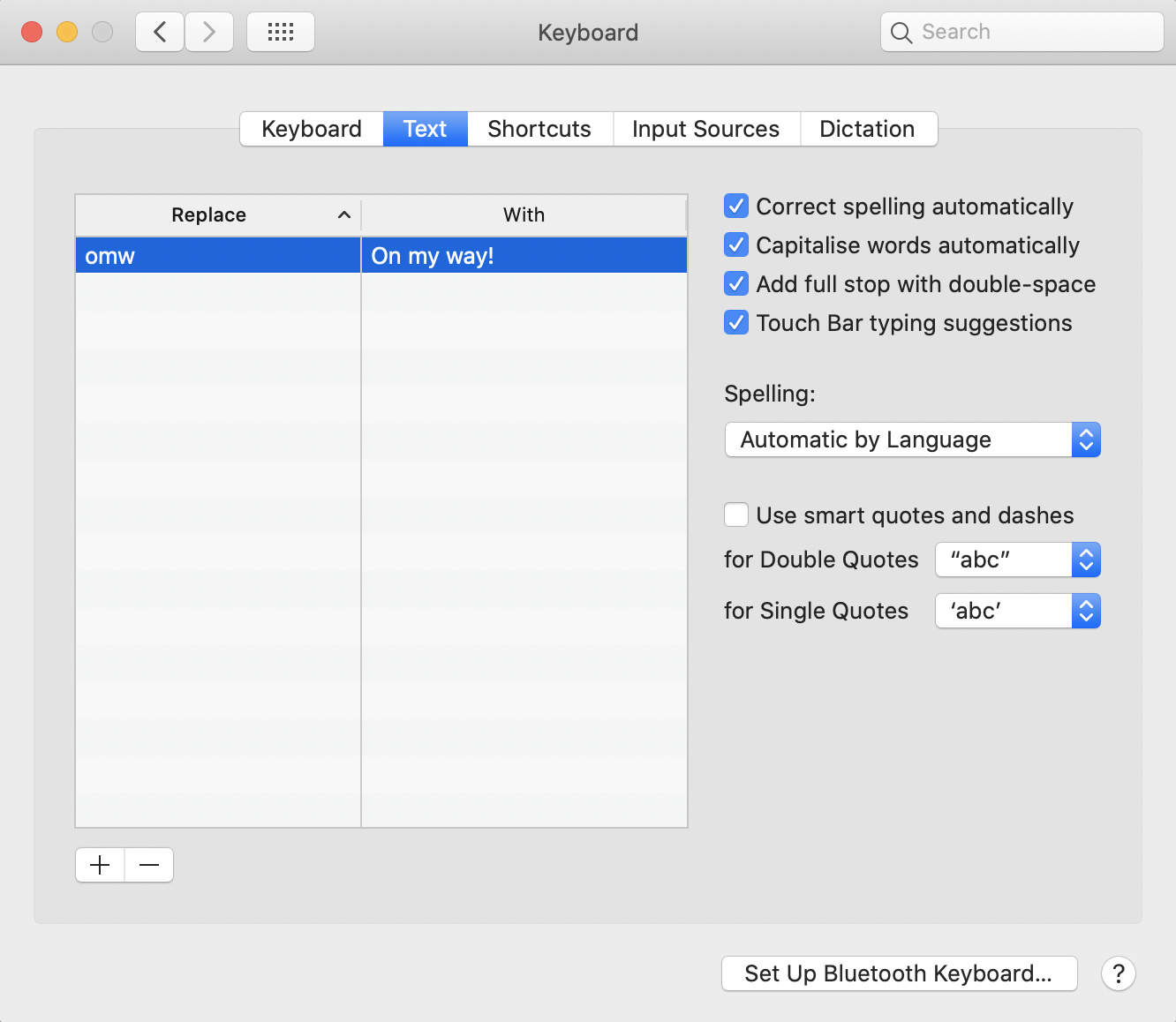Show all preferences grid icon

click(281, 33)
